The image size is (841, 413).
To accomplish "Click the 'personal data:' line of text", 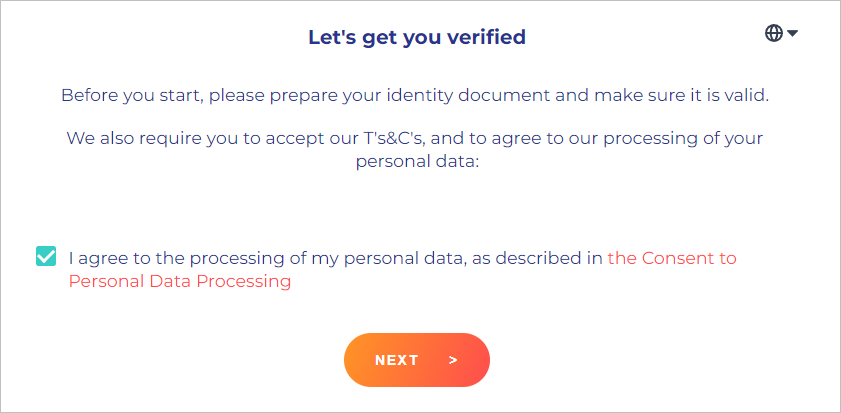I will [x=417, y=161].
